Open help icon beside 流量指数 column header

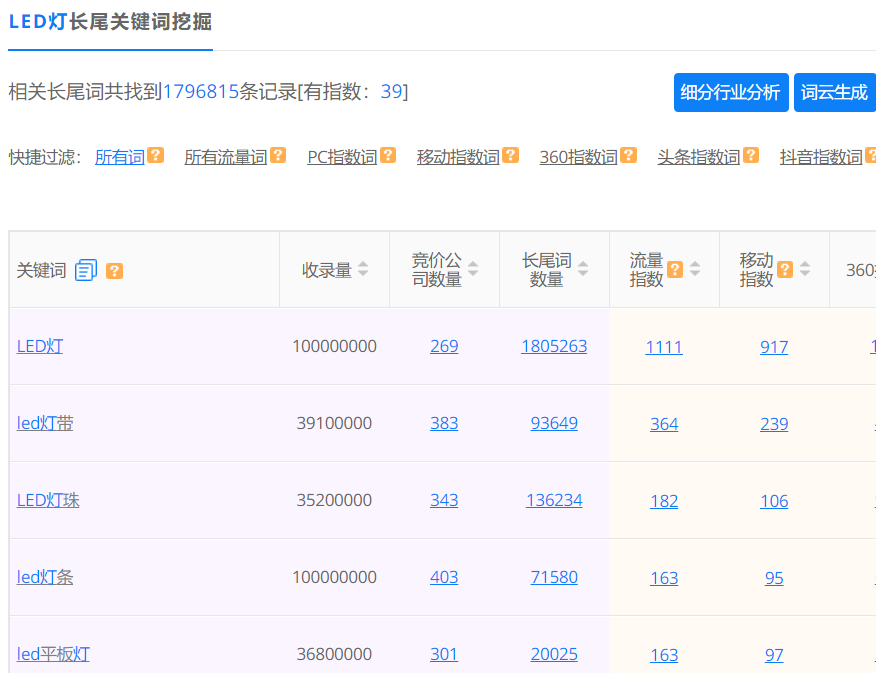[x=675, y=268]
